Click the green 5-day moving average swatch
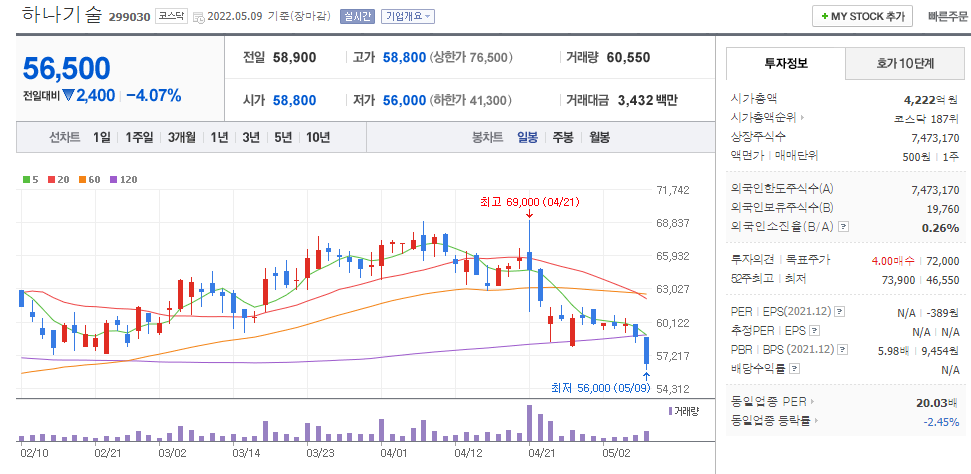This screenshot has height=474, width=971. [25, 180]
